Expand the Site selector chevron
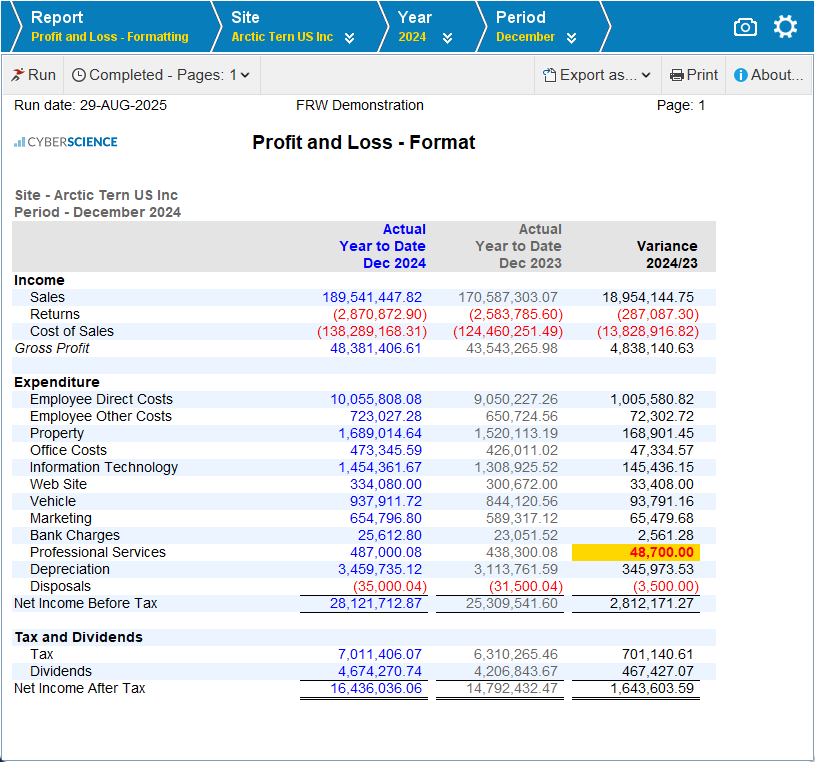Viewport: 815px width, 762px height. tap(349, 38)
